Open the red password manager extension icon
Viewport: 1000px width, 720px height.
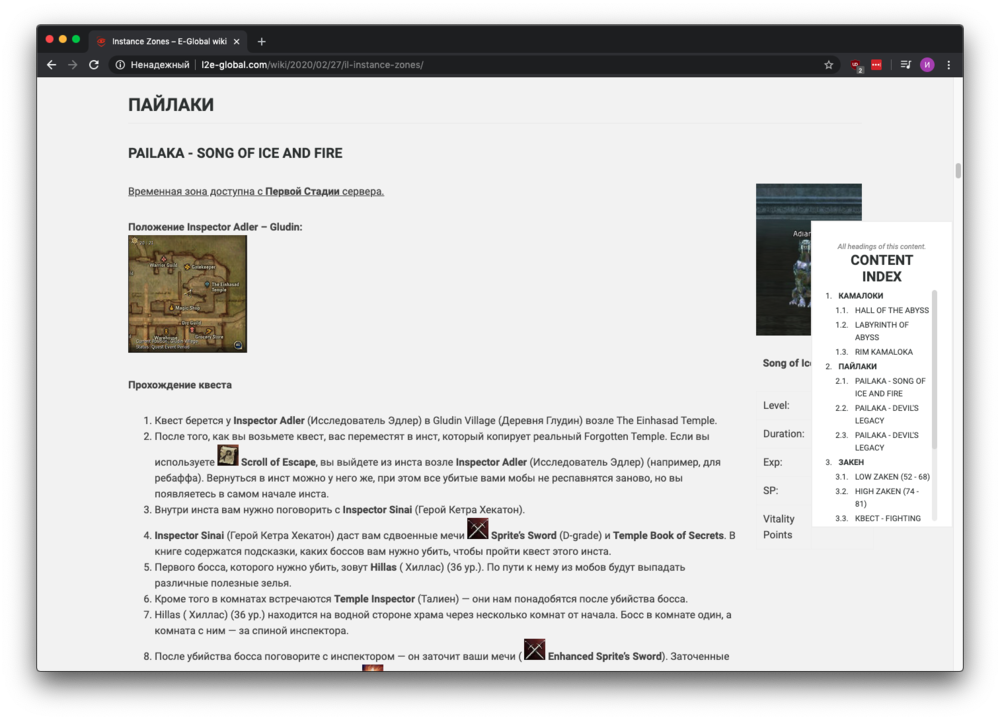point(877,65)
